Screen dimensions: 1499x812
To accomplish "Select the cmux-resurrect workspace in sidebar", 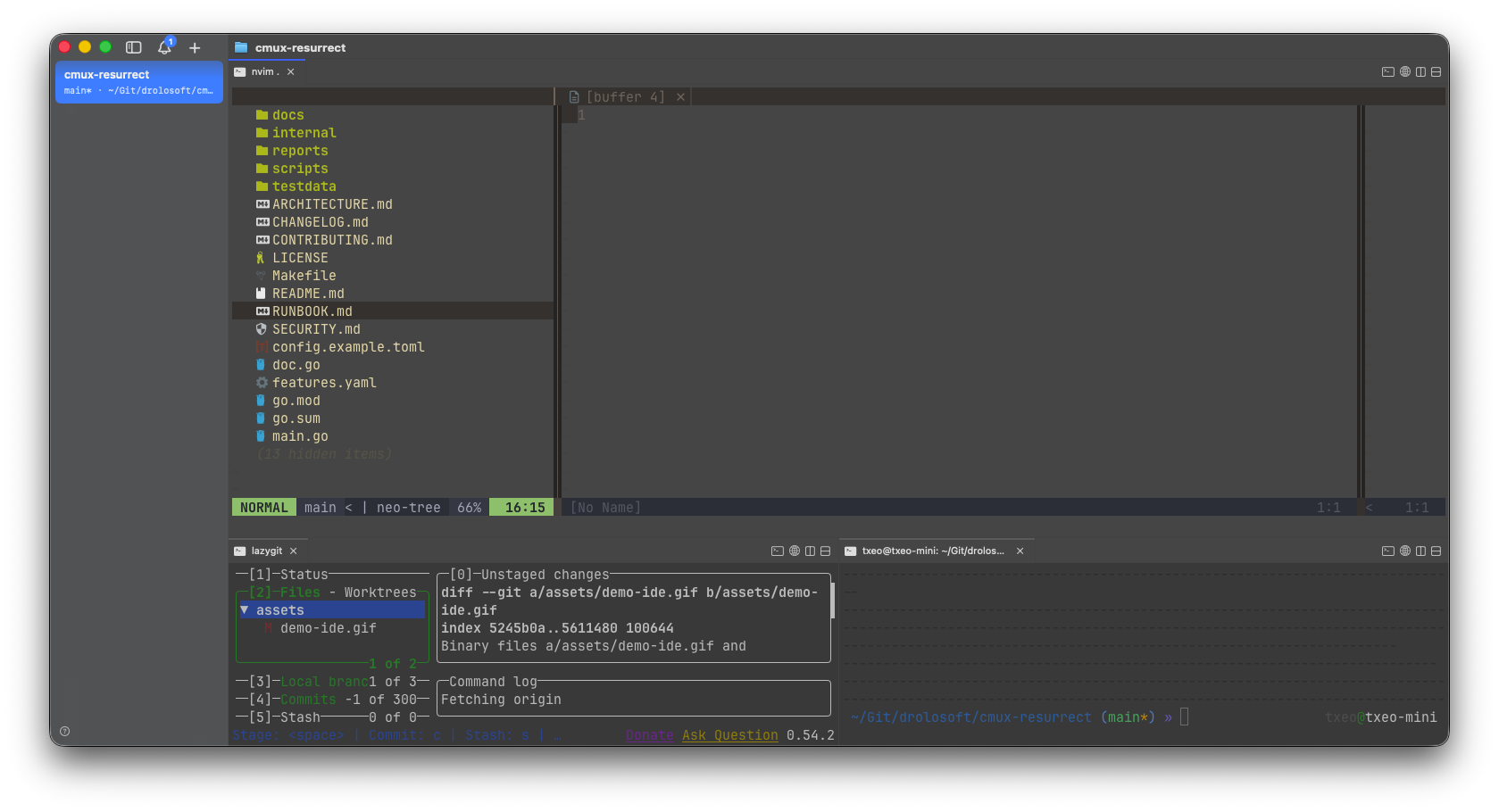I will 139,82.
